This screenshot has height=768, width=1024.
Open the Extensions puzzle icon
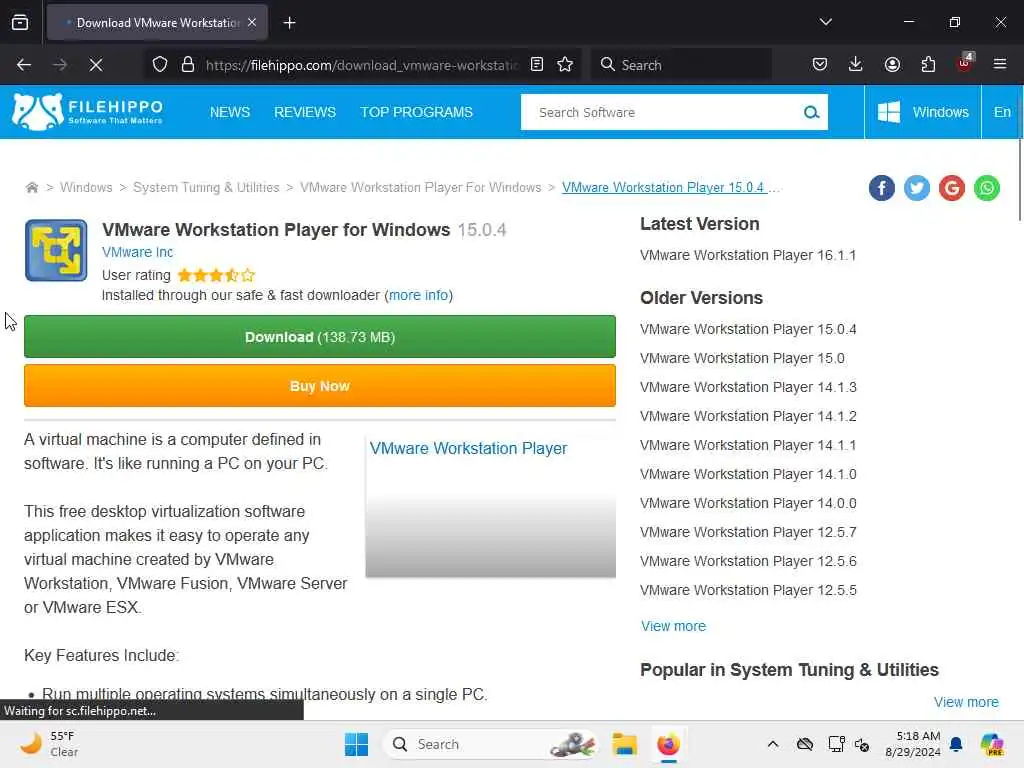928,65
